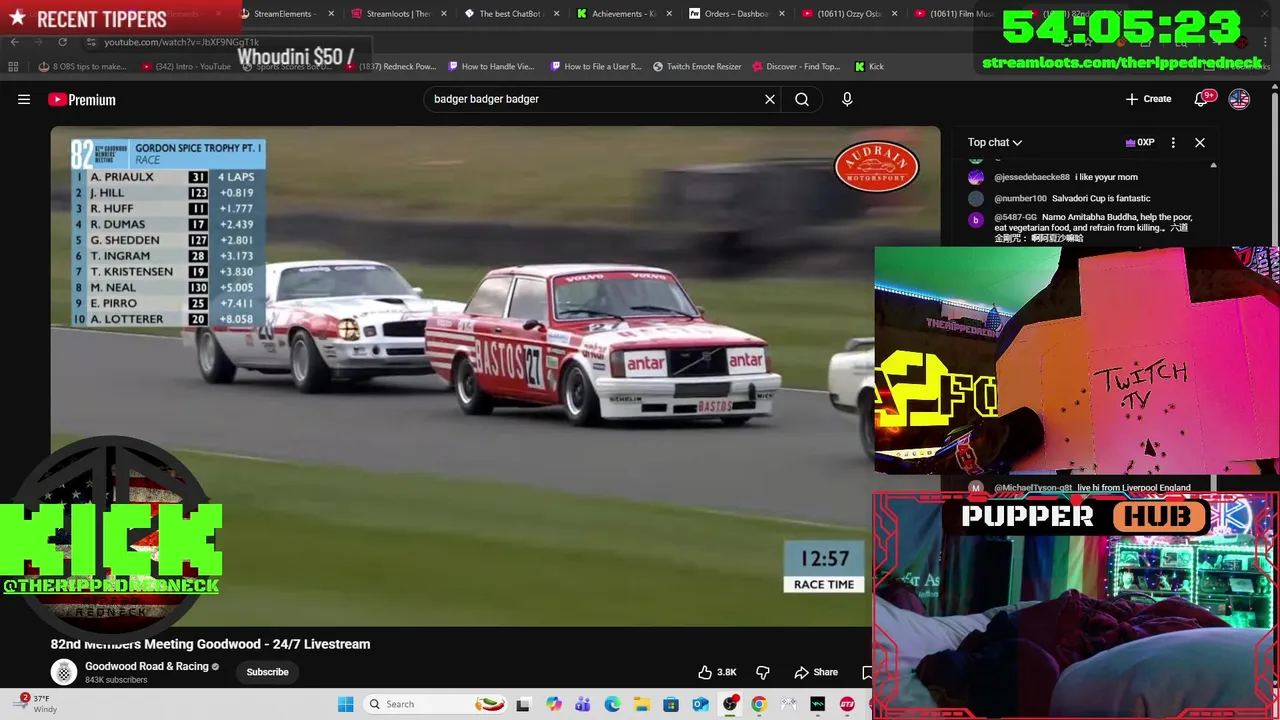Open Outlook from the taskbar
The height and width of the screenshot is (720, 1280).
point(700,704)
